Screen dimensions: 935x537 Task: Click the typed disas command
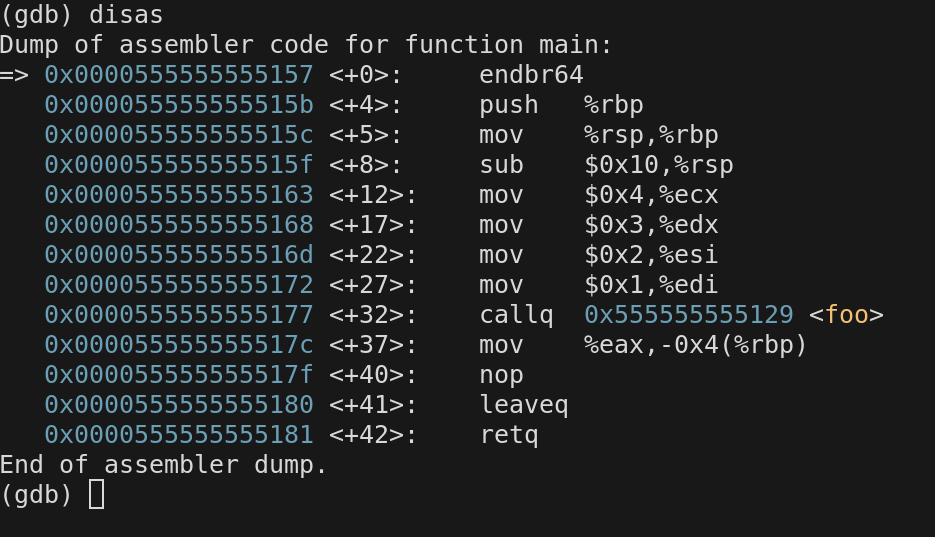tap(127, 15)
